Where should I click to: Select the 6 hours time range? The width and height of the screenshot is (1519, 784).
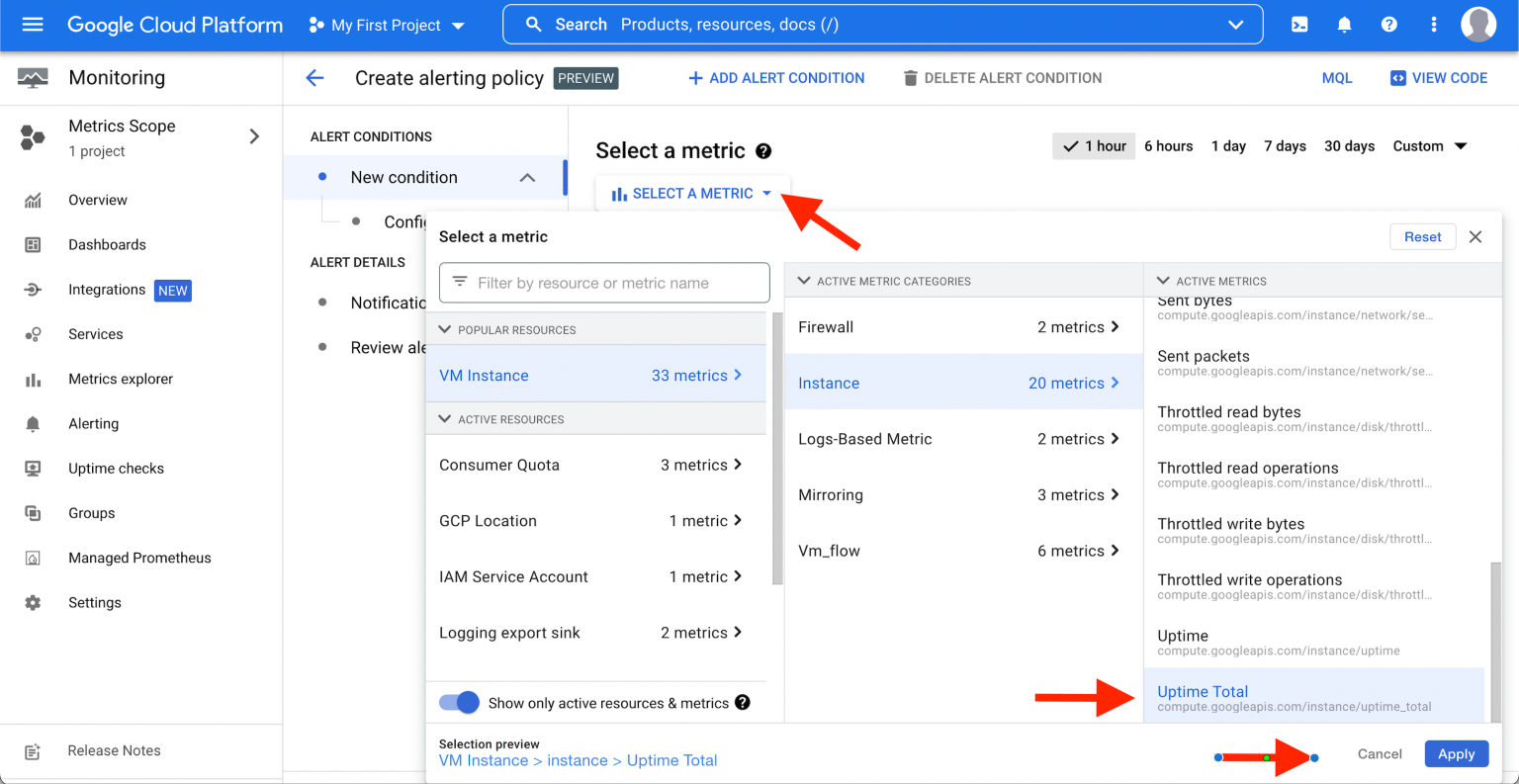click(x=1169, y=146)
